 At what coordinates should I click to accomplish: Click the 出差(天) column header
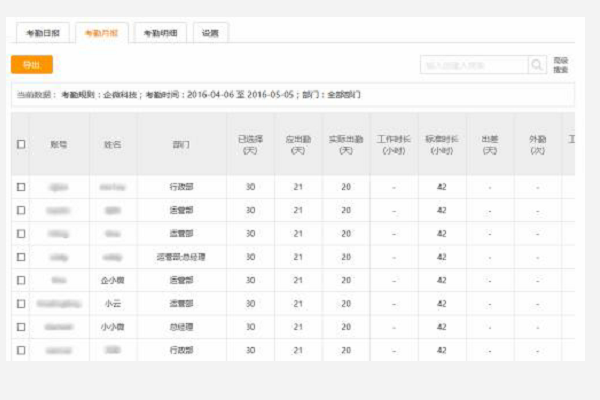pos(490,145)
